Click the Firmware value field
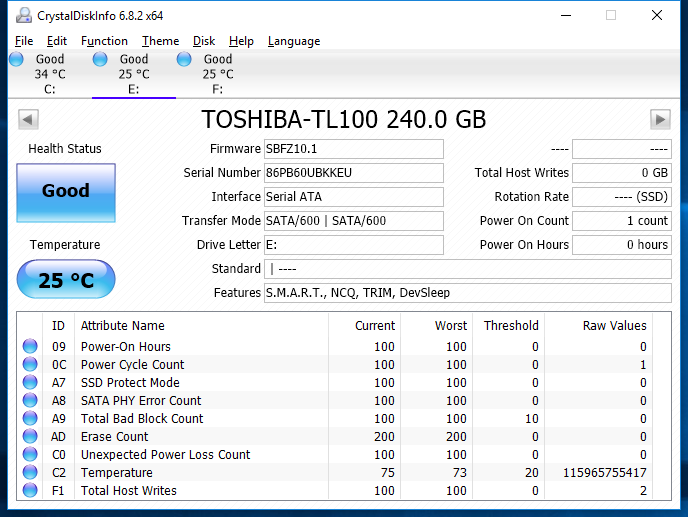 353,149
